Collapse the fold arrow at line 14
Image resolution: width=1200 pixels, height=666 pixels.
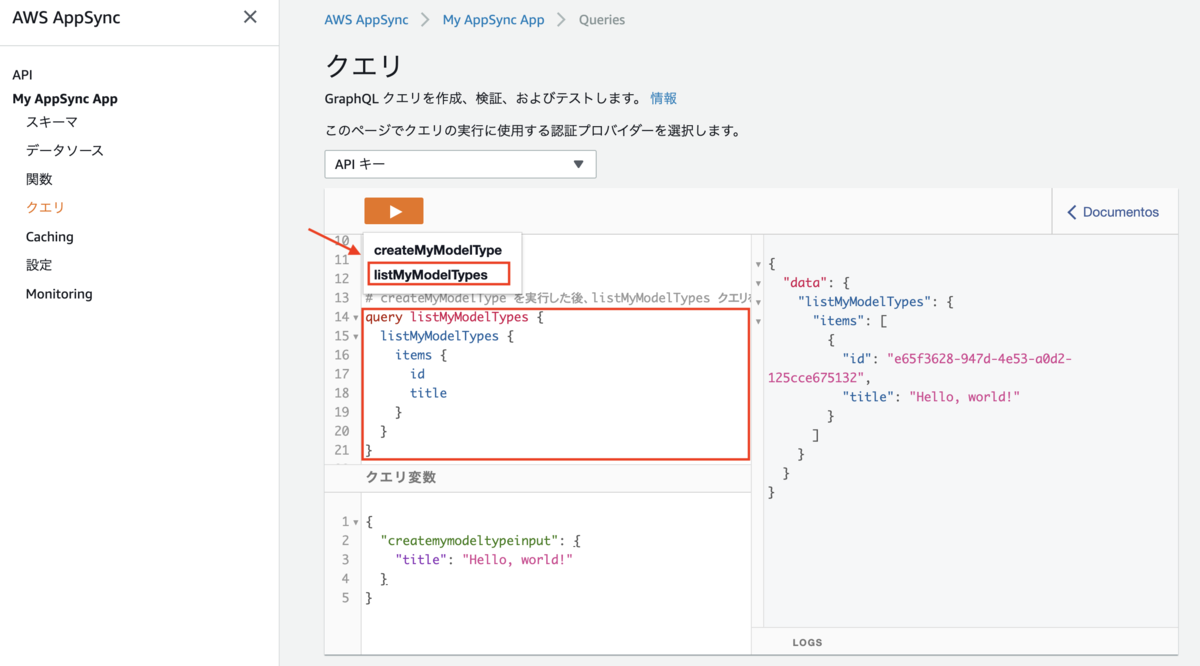356,318
